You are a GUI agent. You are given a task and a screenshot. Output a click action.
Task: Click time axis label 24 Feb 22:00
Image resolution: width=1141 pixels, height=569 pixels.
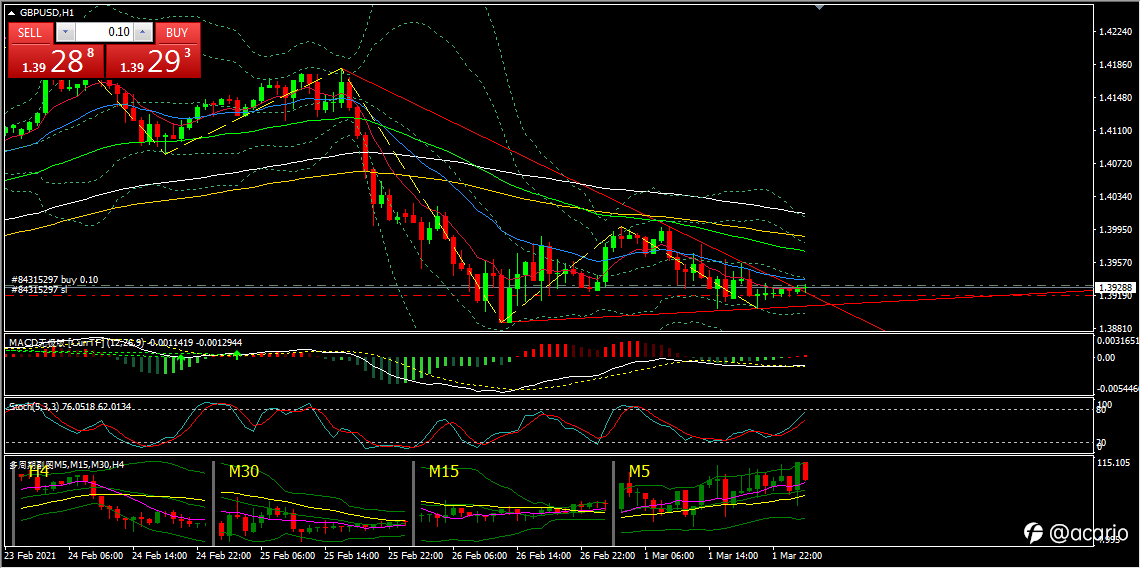[221, 555]
